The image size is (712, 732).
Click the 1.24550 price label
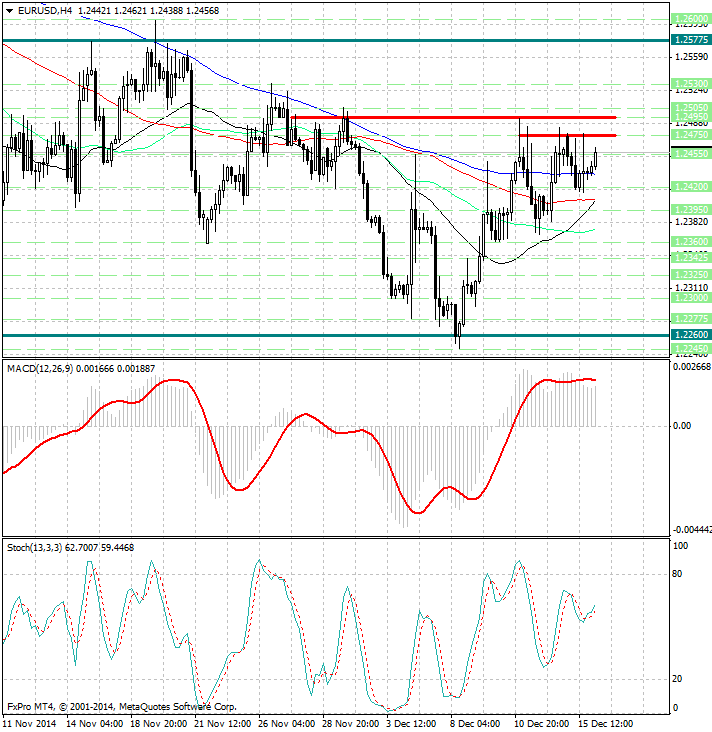pyautogui.click(x=692, y=153)
